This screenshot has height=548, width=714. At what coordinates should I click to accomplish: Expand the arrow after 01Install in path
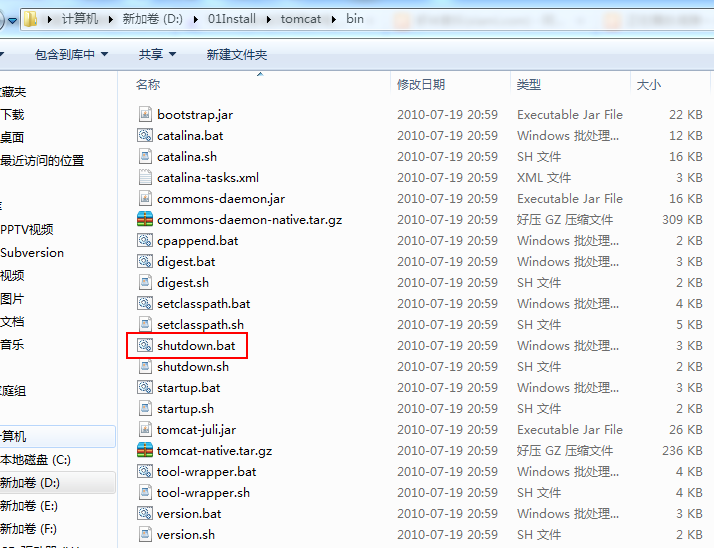(x=269, y=19)
